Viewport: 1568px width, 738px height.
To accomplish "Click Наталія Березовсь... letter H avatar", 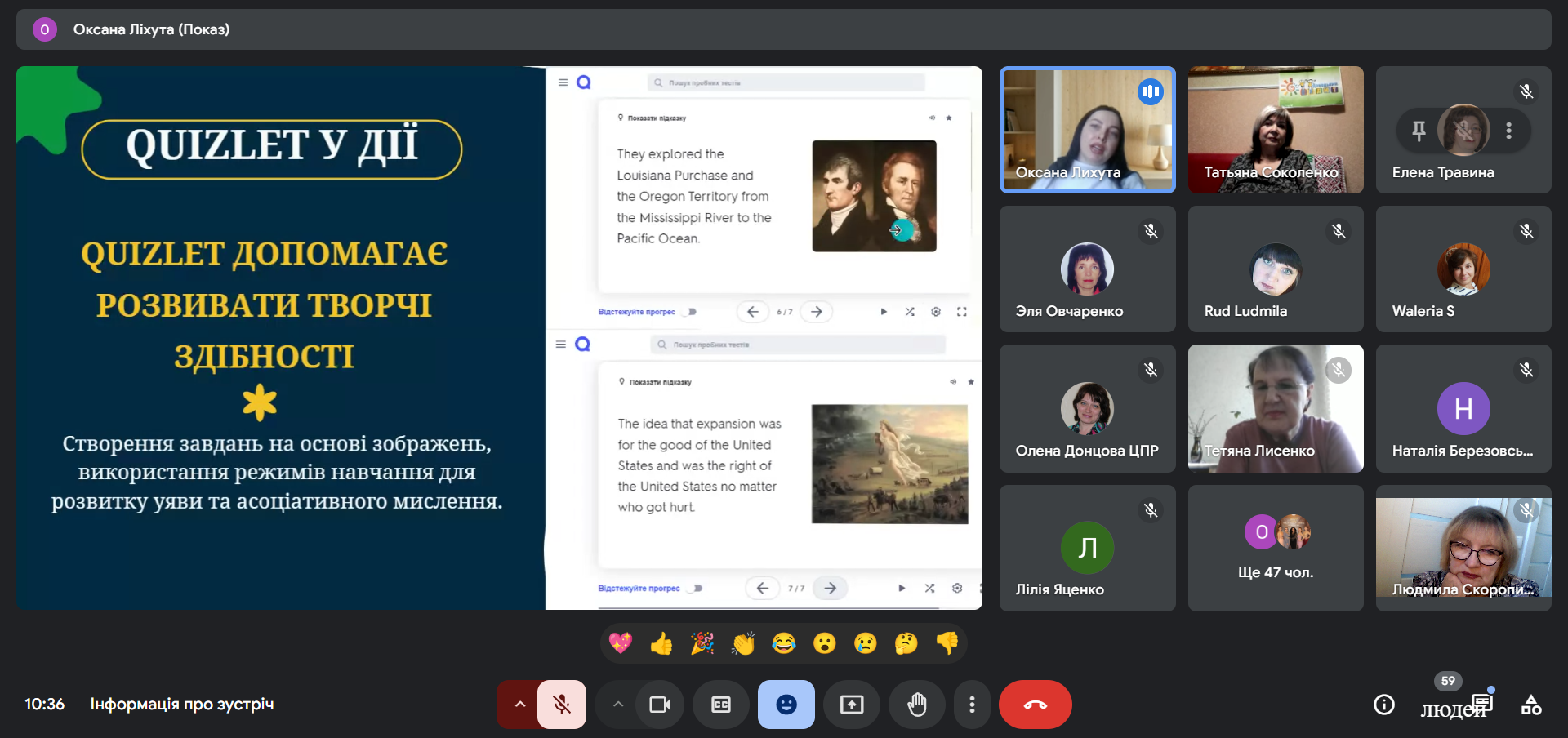I will click(1463, 408).
